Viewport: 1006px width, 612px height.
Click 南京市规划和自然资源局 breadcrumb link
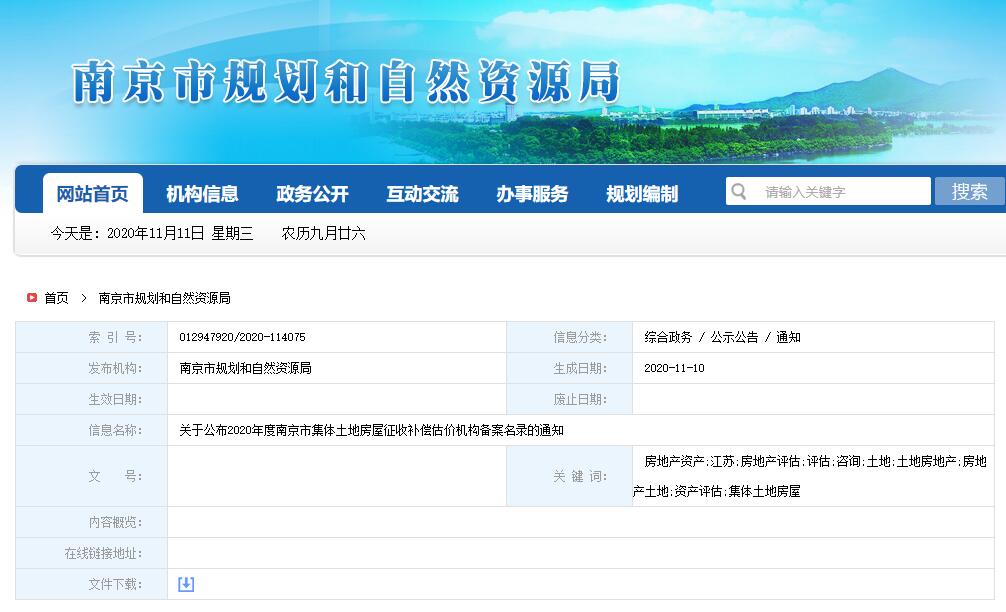164,298
